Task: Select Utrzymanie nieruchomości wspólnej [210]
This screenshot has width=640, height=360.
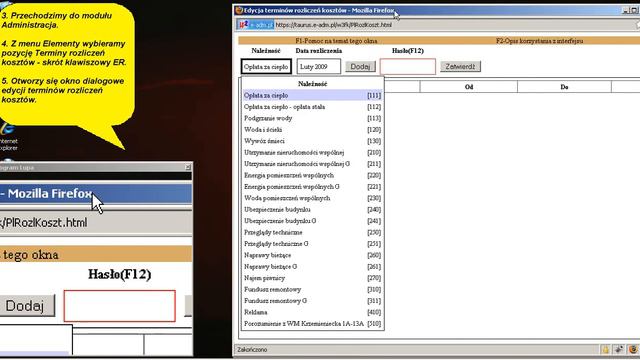Action: click(313, 153)
